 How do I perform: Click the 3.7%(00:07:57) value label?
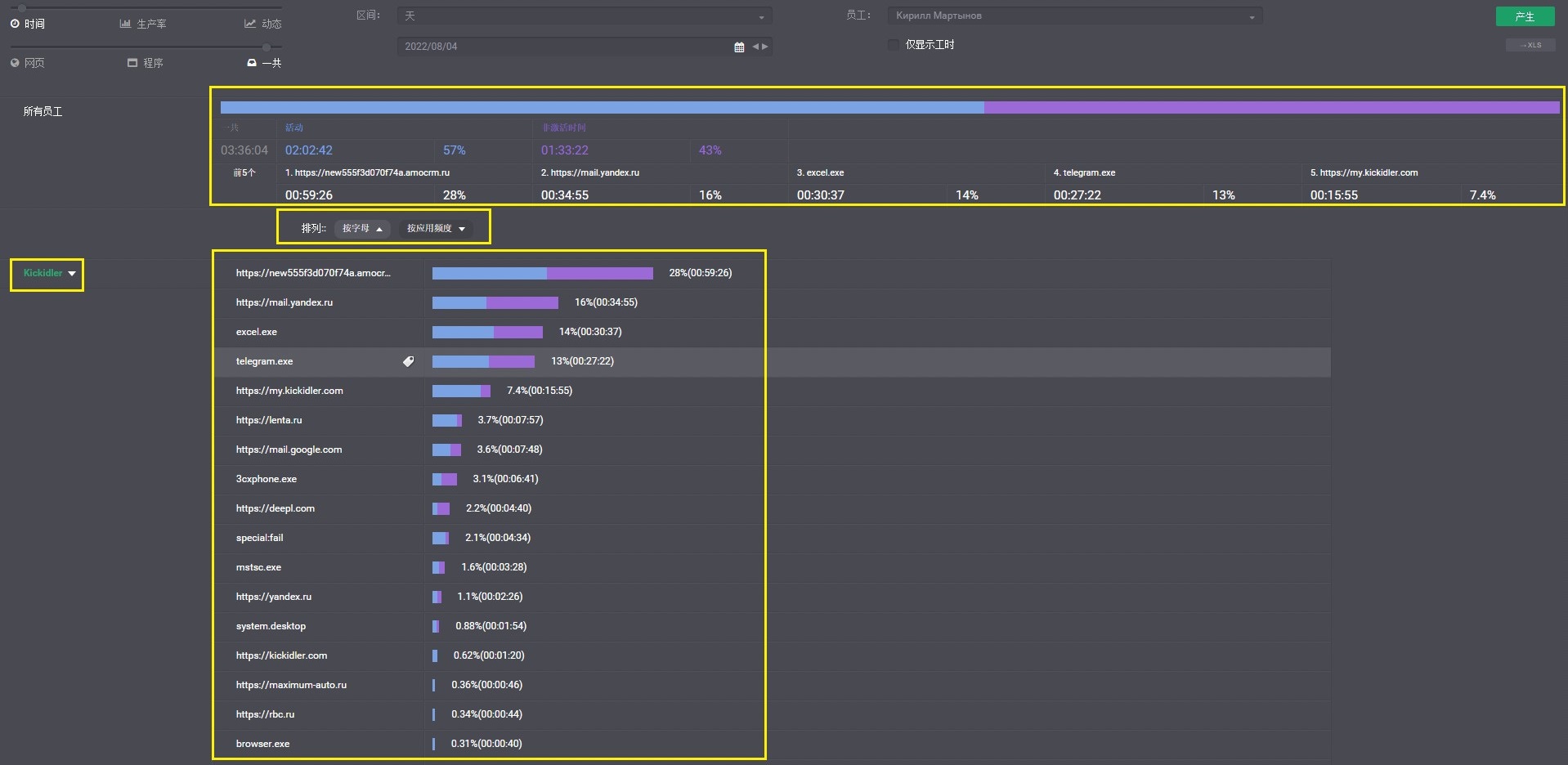[x=510, y=420]
